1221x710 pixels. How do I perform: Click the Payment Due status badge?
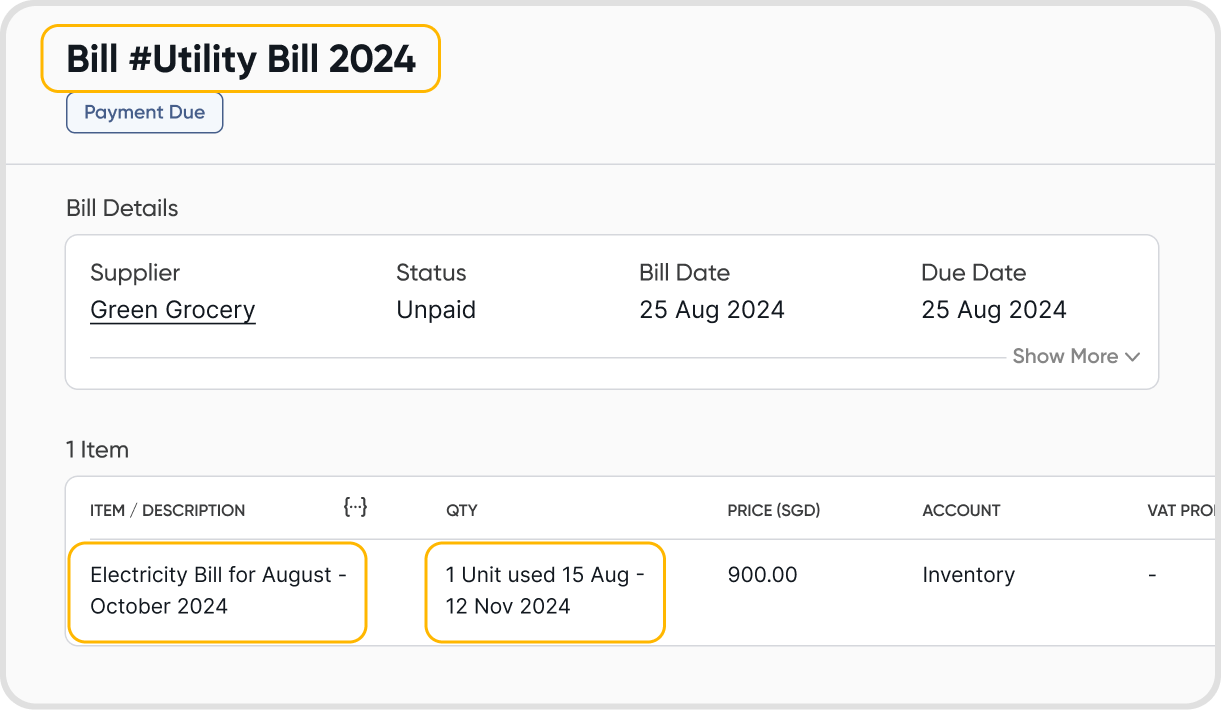(x=144, y=113)
